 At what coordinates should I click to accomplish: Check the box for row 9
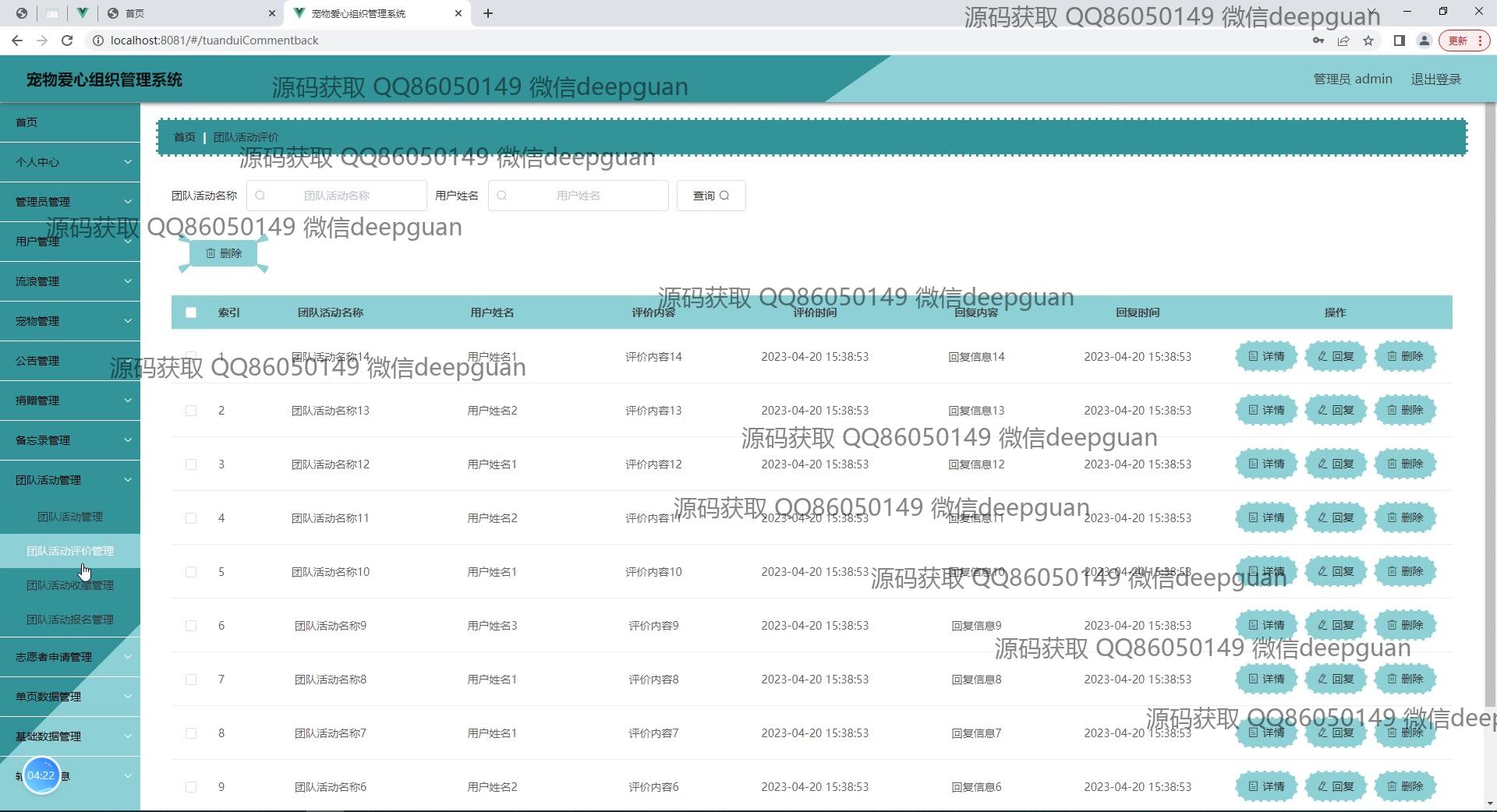[191, 787]
